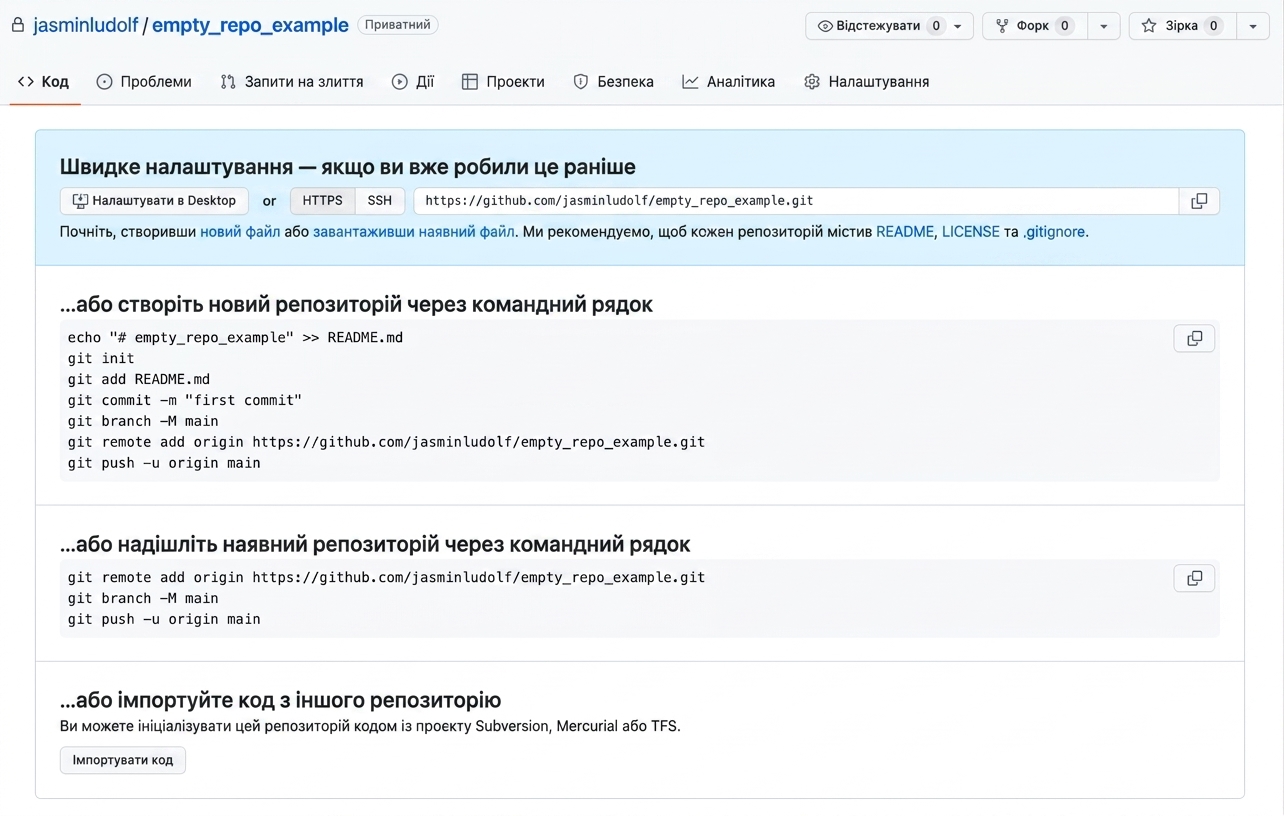1284x816 pixels.
Task: Select HTTPS clone protocol
Action: tap(323, 201)
